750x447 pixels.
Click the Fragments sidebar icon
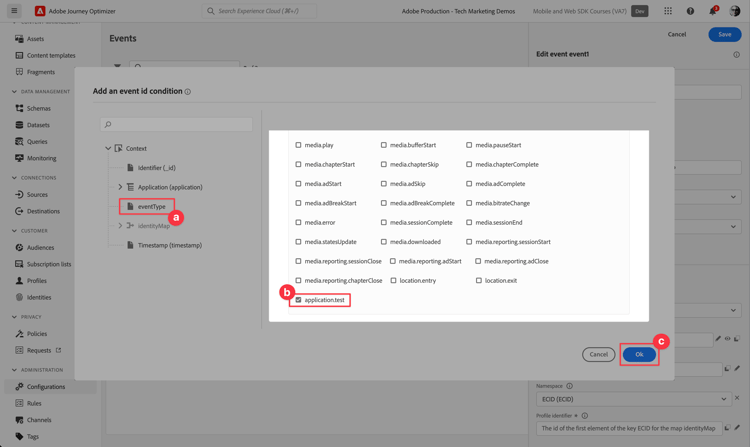pyautogui.click(x=19, y=72)
